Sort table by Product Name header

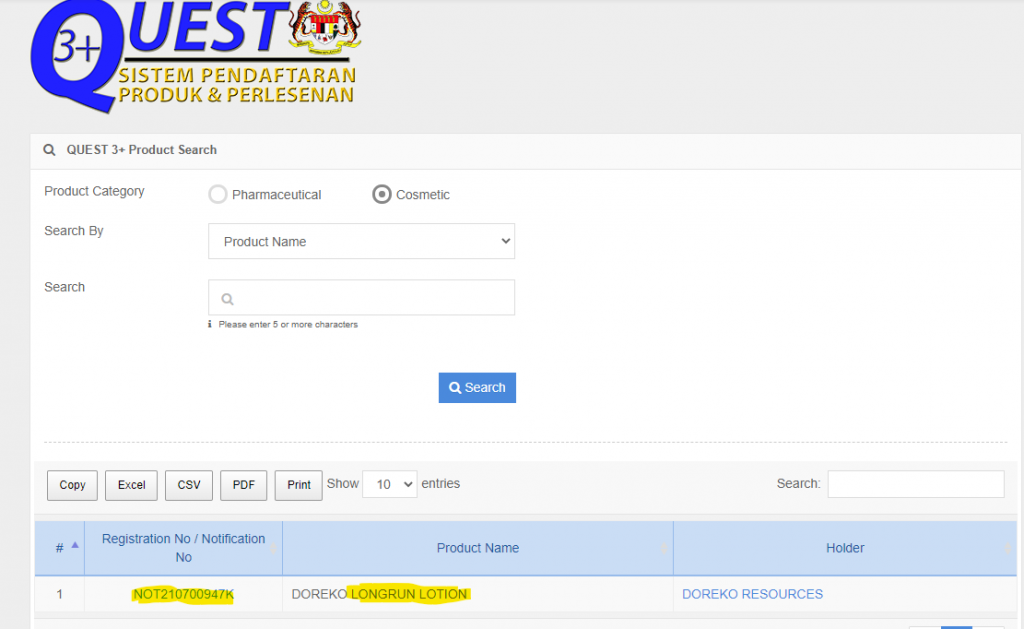[x=477, y=548]
